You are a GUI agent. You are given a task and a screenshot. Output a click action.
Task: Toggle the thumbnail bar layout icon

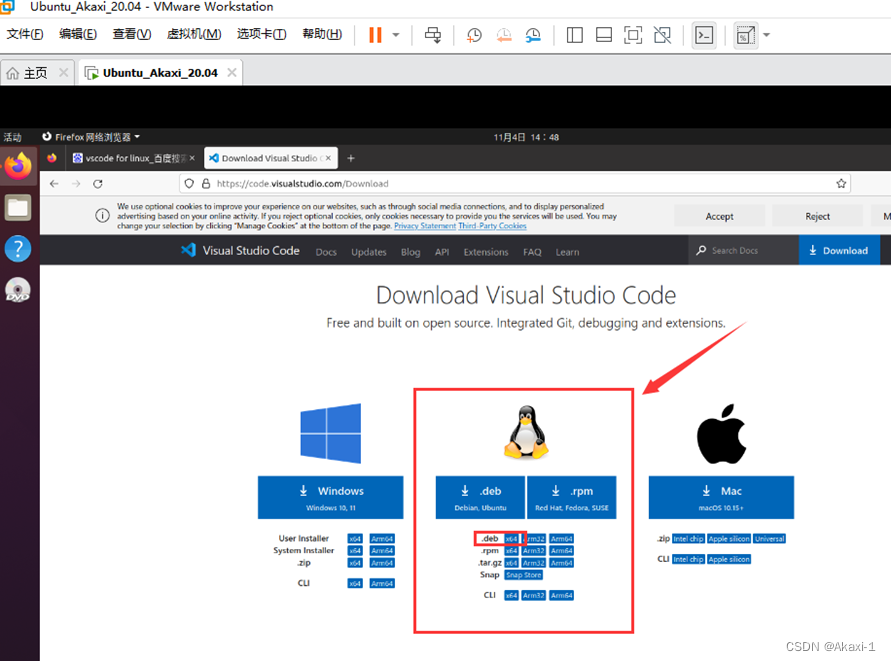(603, 35)
